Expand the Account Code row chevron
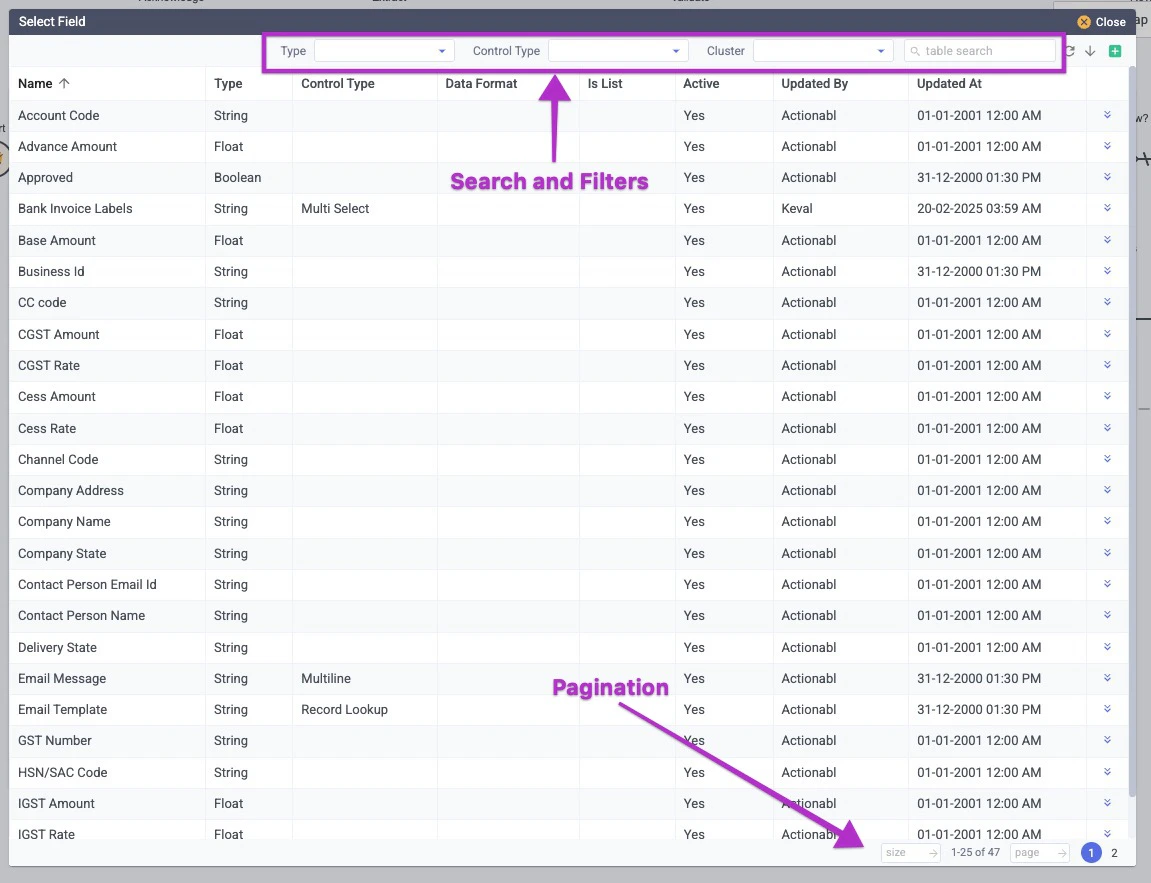Viewport: 1151px width, 883px height. click(1107, 115)
